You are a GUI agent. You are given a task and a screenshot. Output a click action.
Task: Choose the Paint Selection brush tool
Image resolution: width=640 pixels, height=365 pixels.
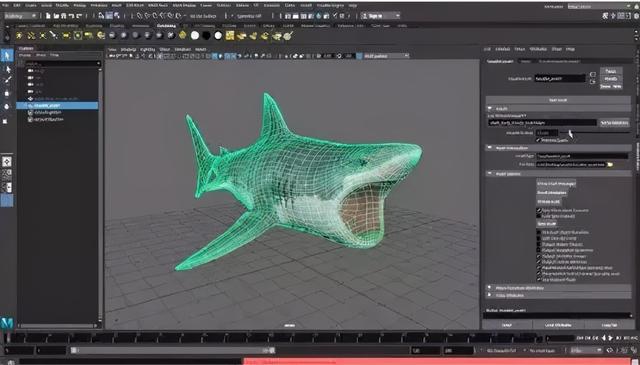click(7, 80)
